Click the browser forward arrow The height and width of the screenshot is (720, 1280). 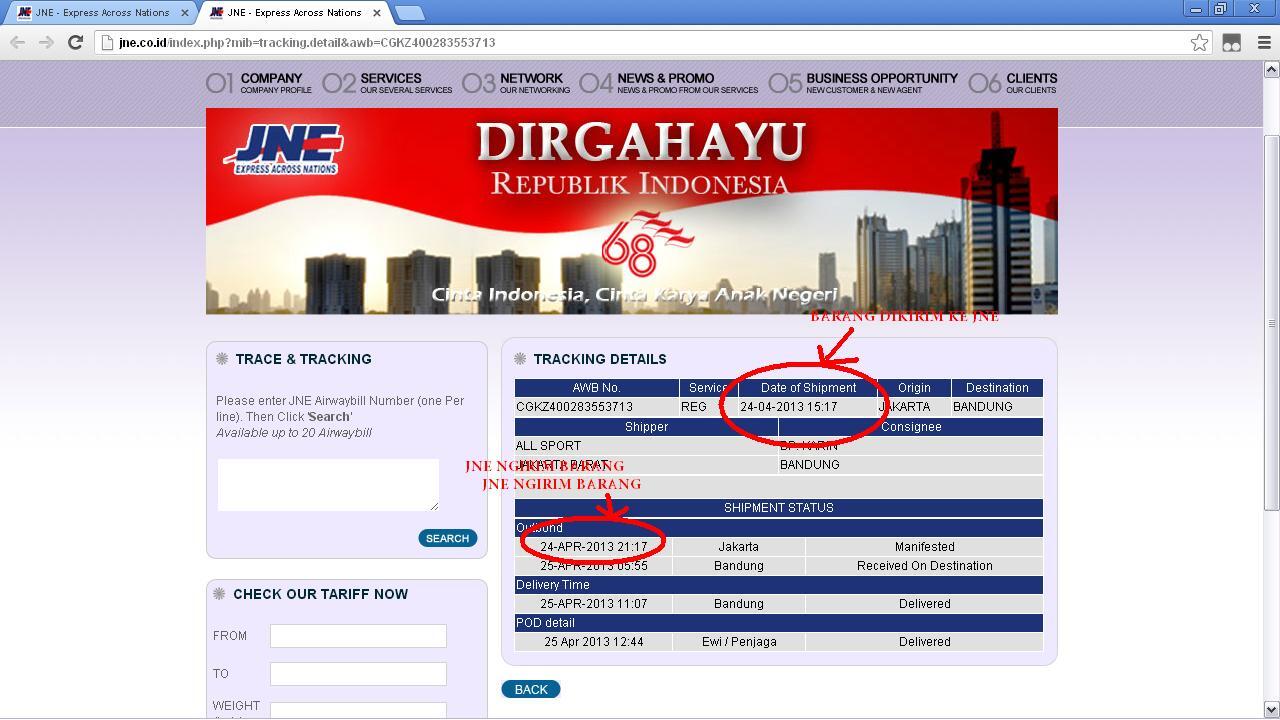click(46, 42)
